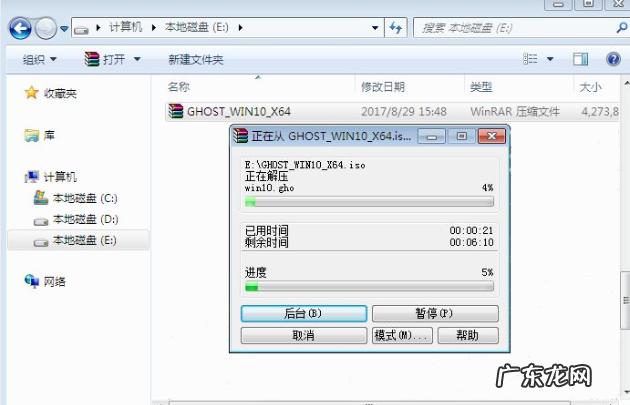The height and width of the screenshot is (405, 630).
Task: Click the 打开 toolbar button
Action: click(105, 59)
